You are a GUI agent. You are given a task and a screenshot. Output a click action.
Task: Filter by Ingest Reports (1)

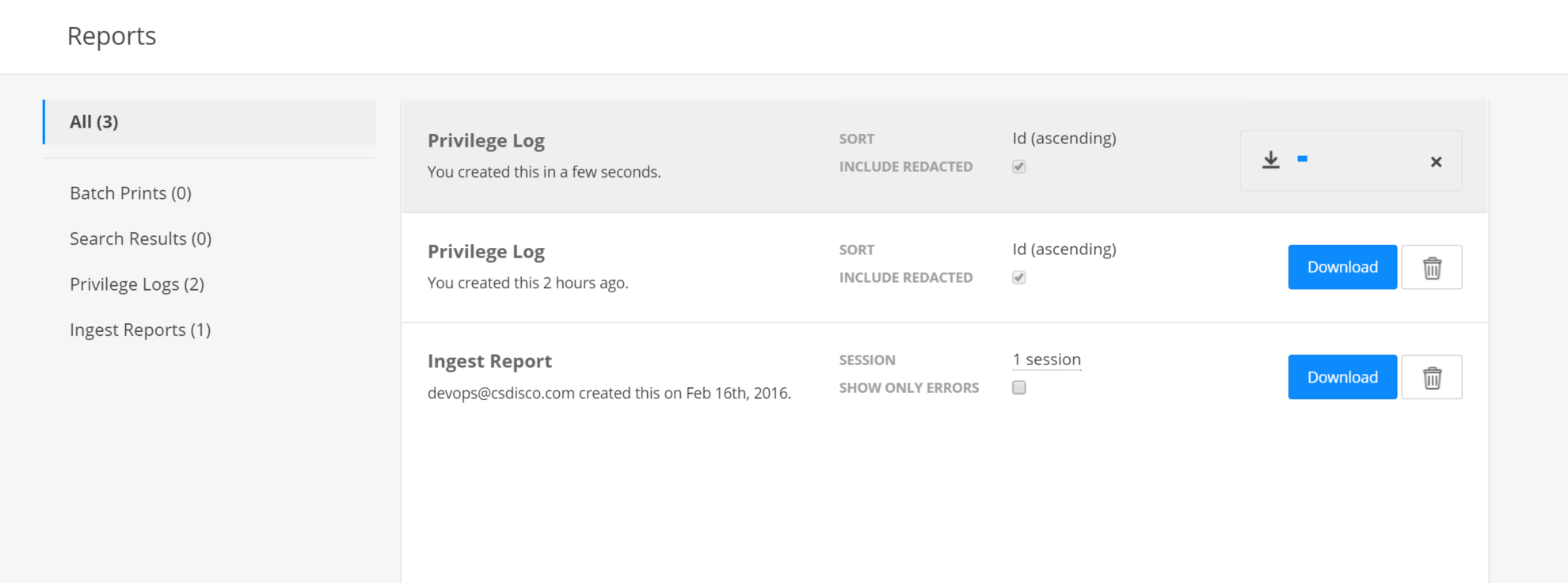pyautogui.click(x=140, y=330)
